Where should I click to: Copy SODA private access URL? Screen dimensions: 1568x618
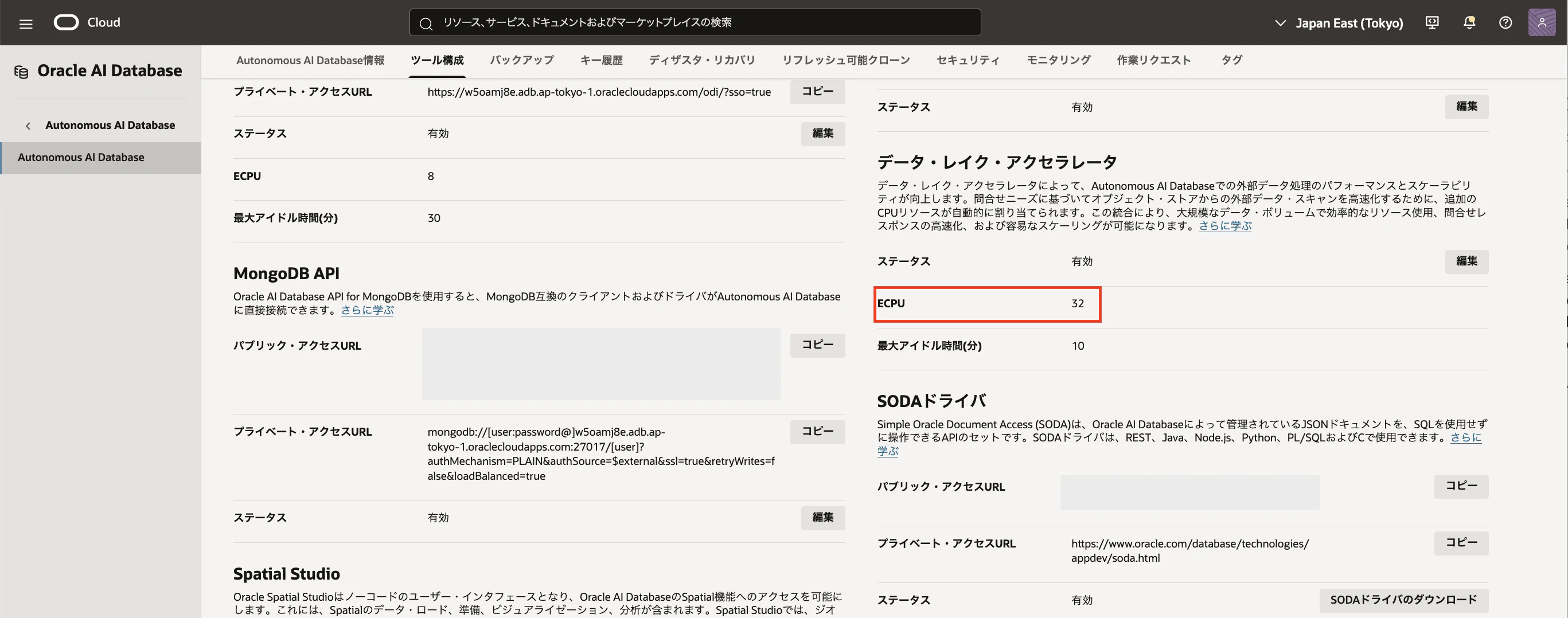1461,542
